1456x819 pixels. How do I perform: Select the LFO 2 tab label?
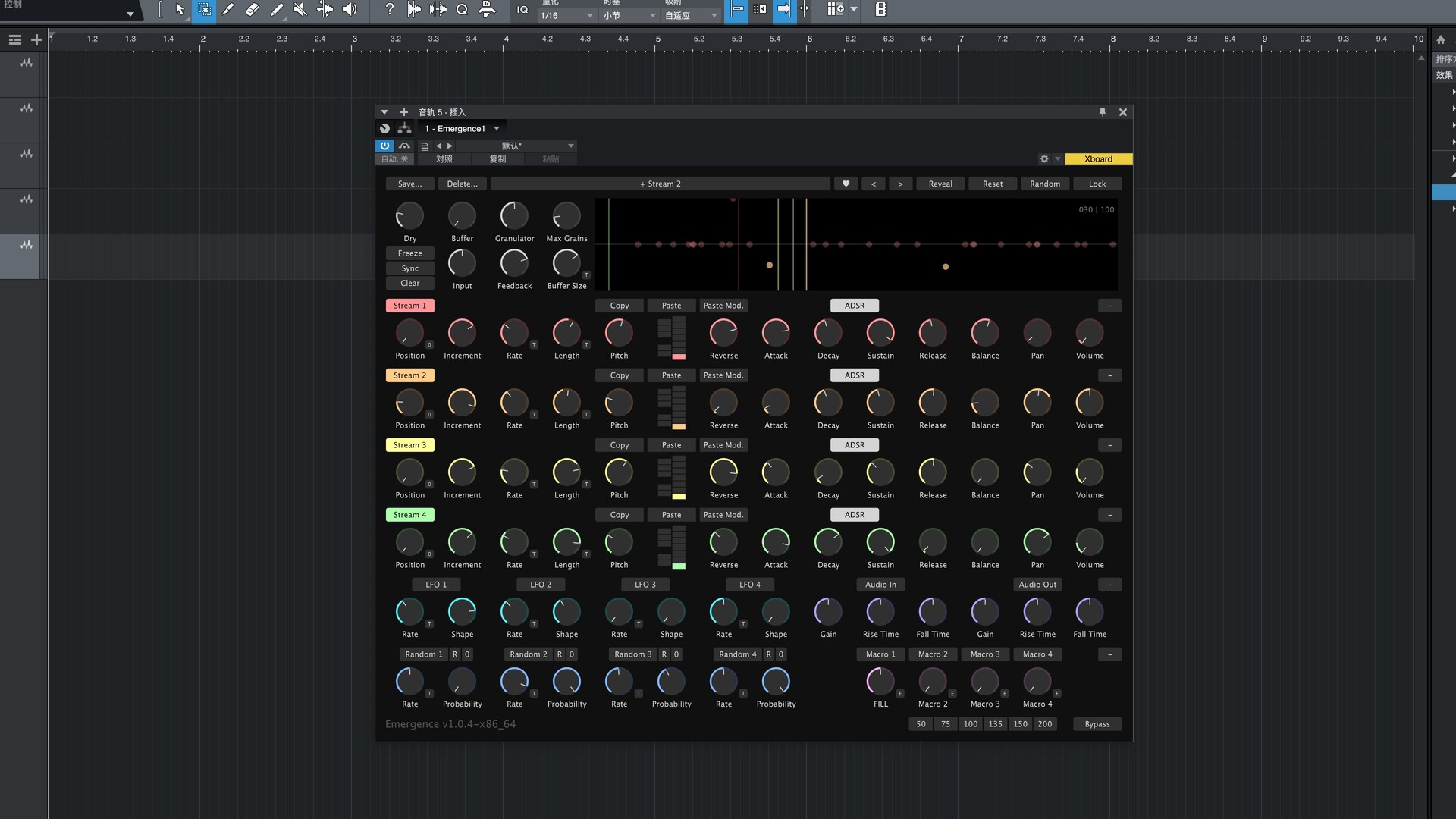pos(540,585)
